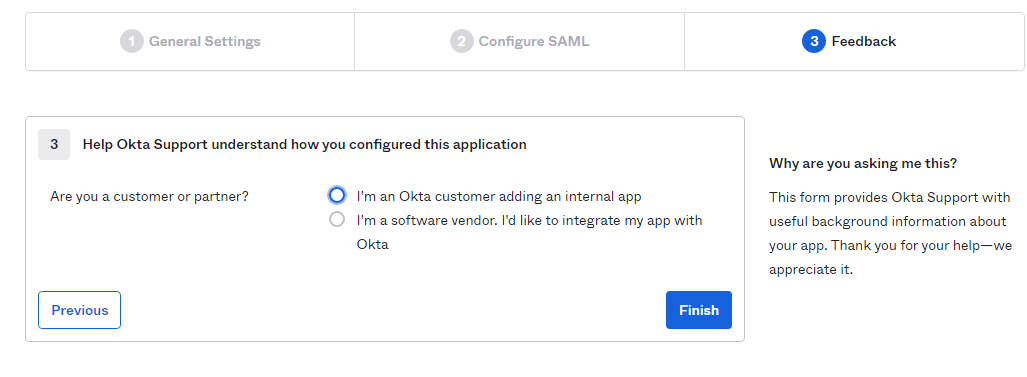Select the Feedback step tab
Screen dimensions: 1027x377
click(x=854, y=41)
